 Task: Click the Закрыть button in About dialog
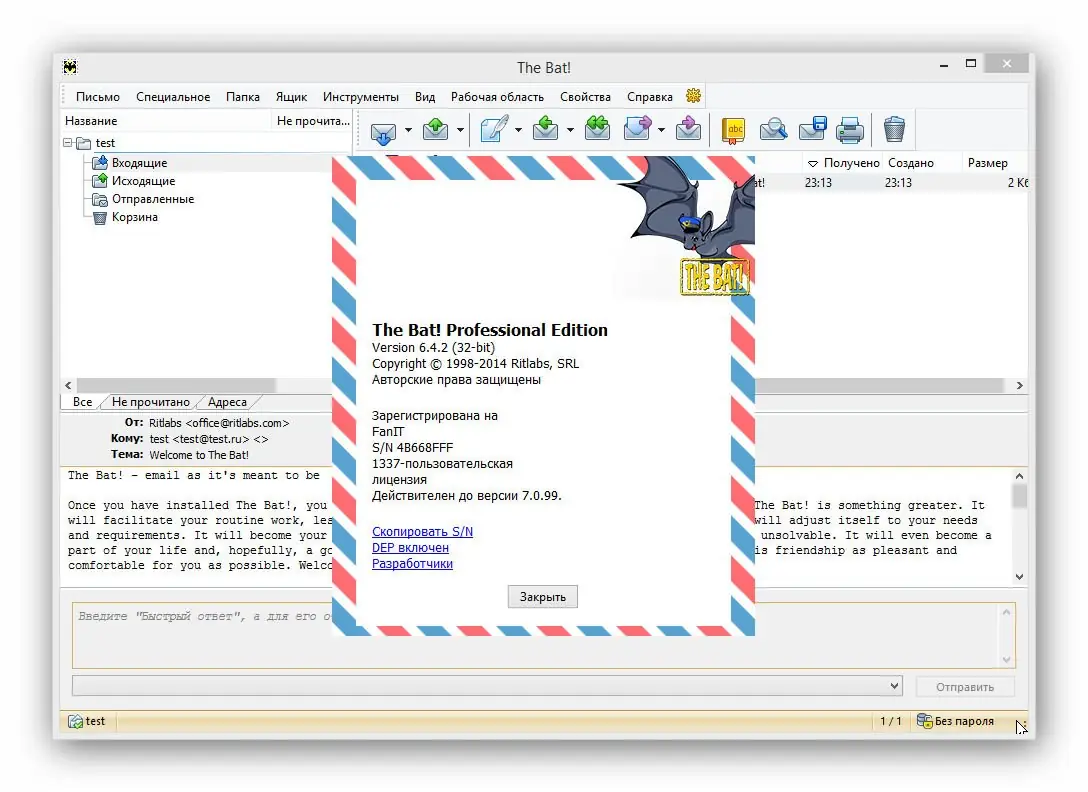[543, 597]
